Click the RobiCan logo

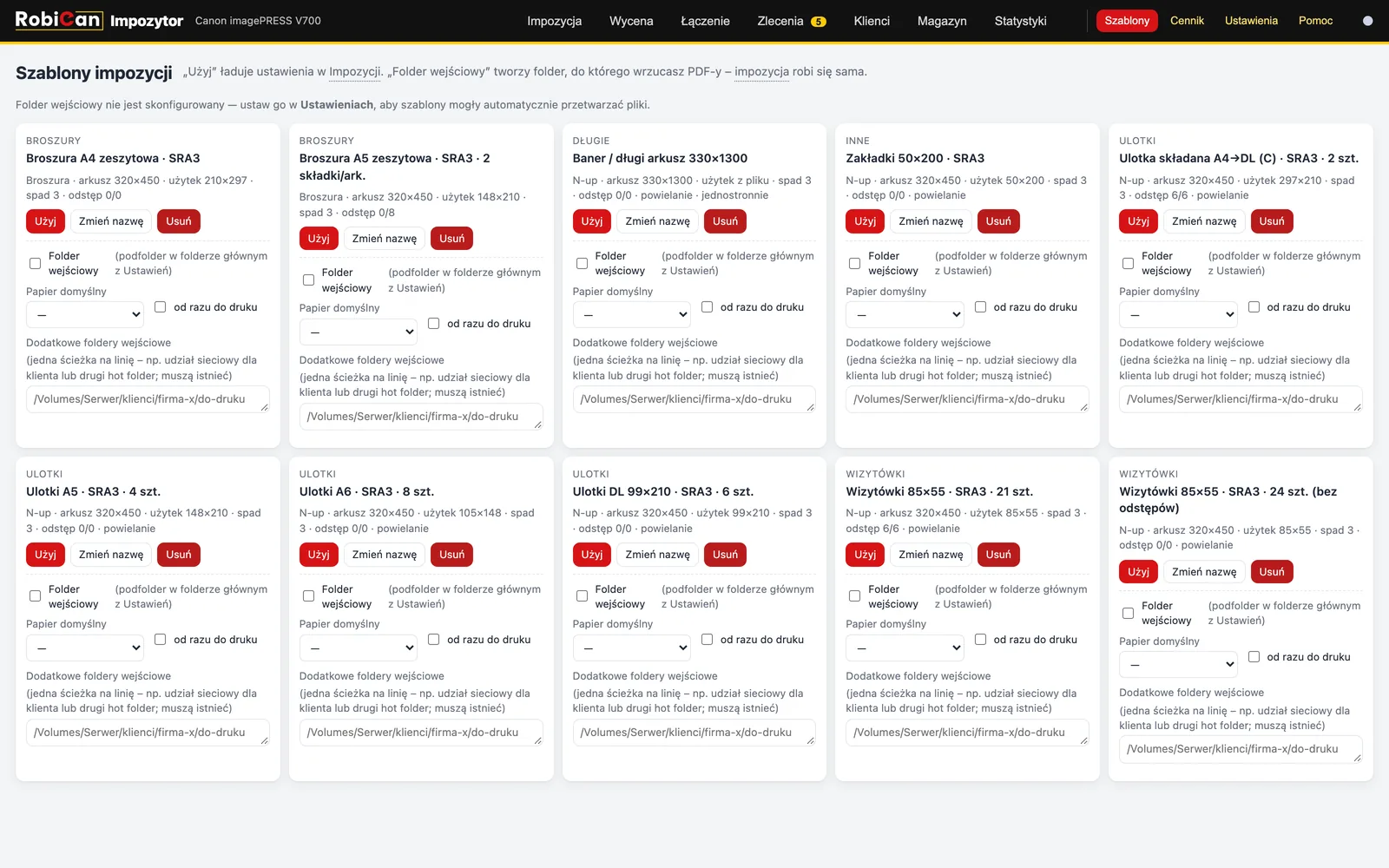58,20
